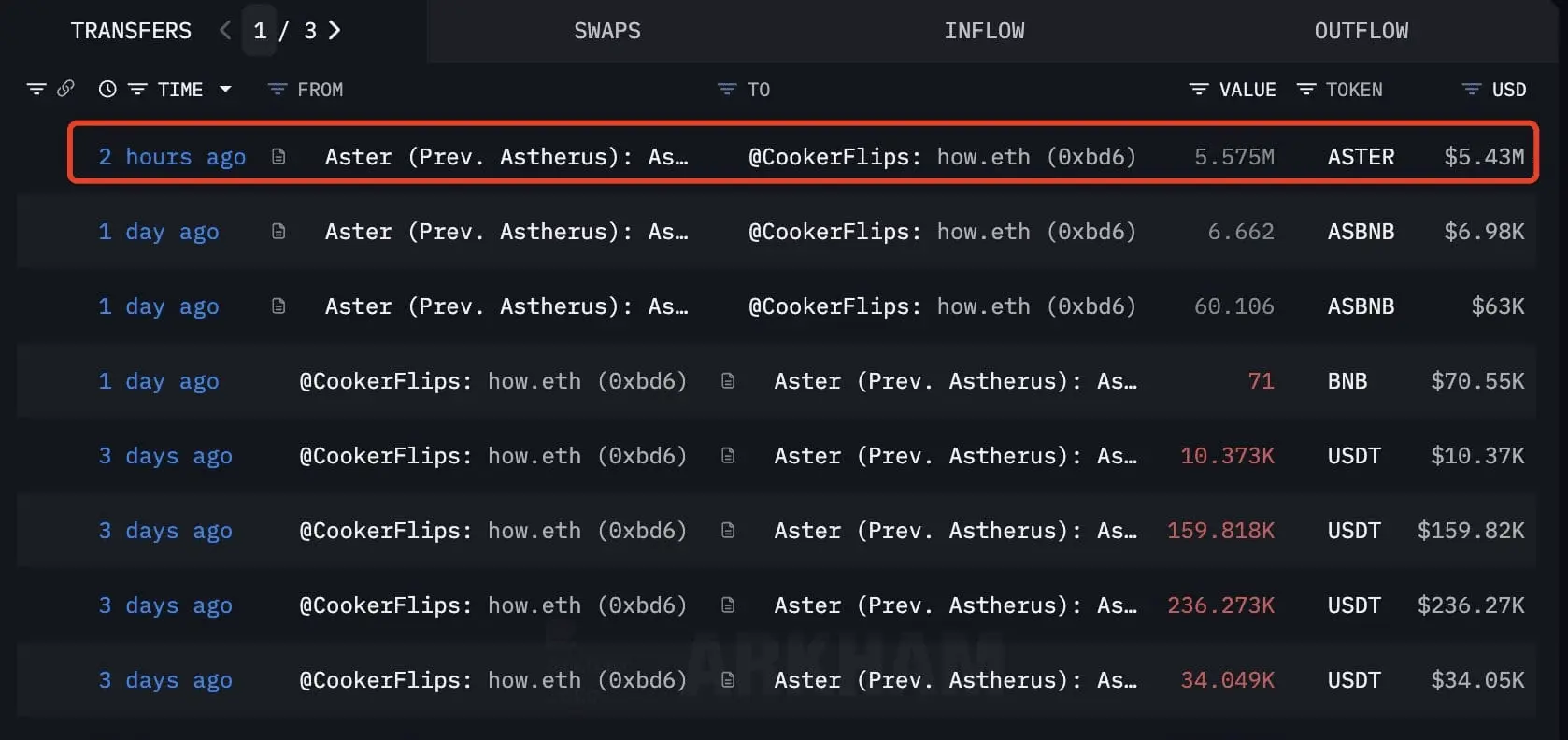Open TOKEN column filter icon

(x=1306, y=90)
